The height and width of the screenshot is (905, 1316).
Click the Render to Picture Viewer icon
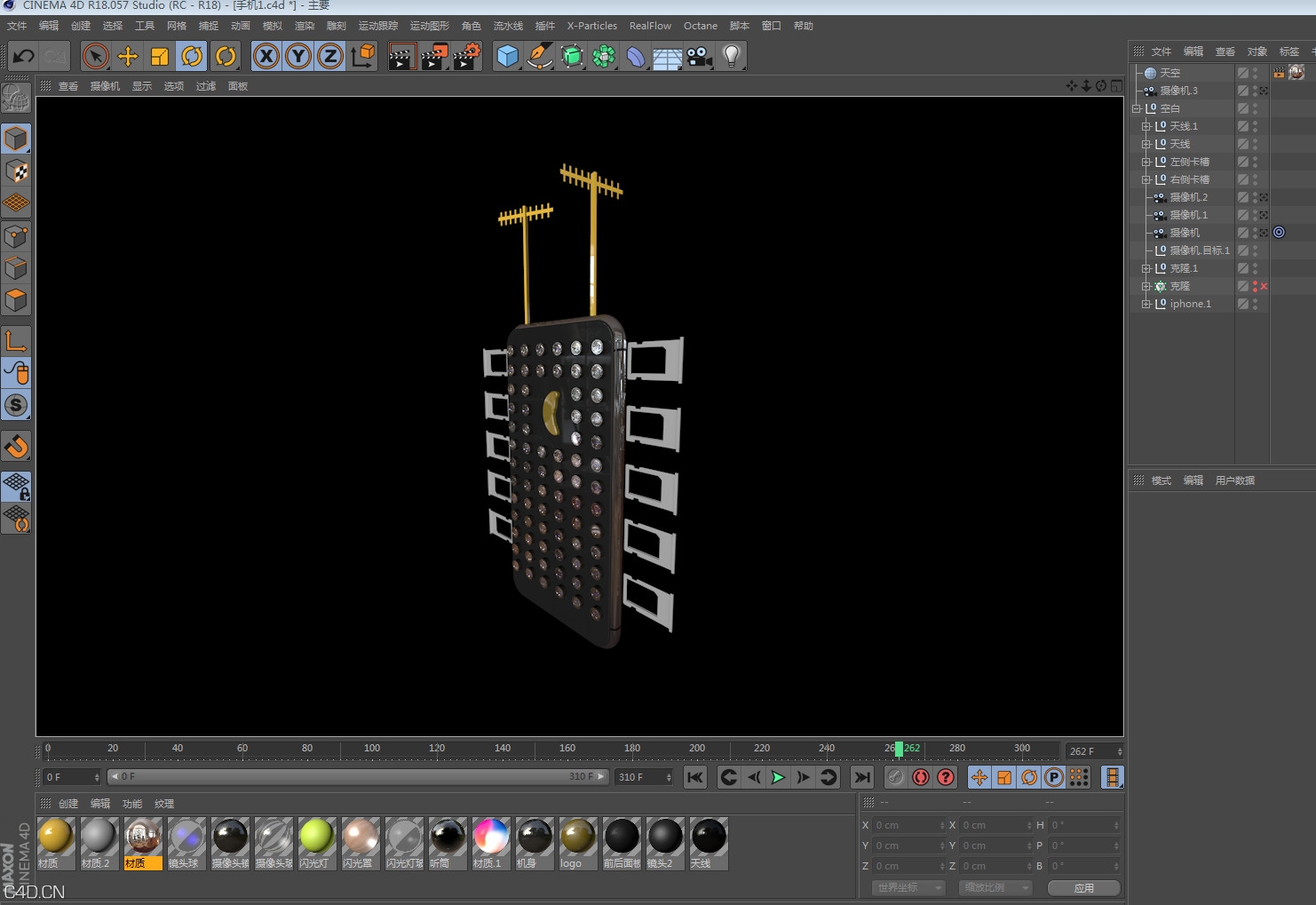point(434,57)
